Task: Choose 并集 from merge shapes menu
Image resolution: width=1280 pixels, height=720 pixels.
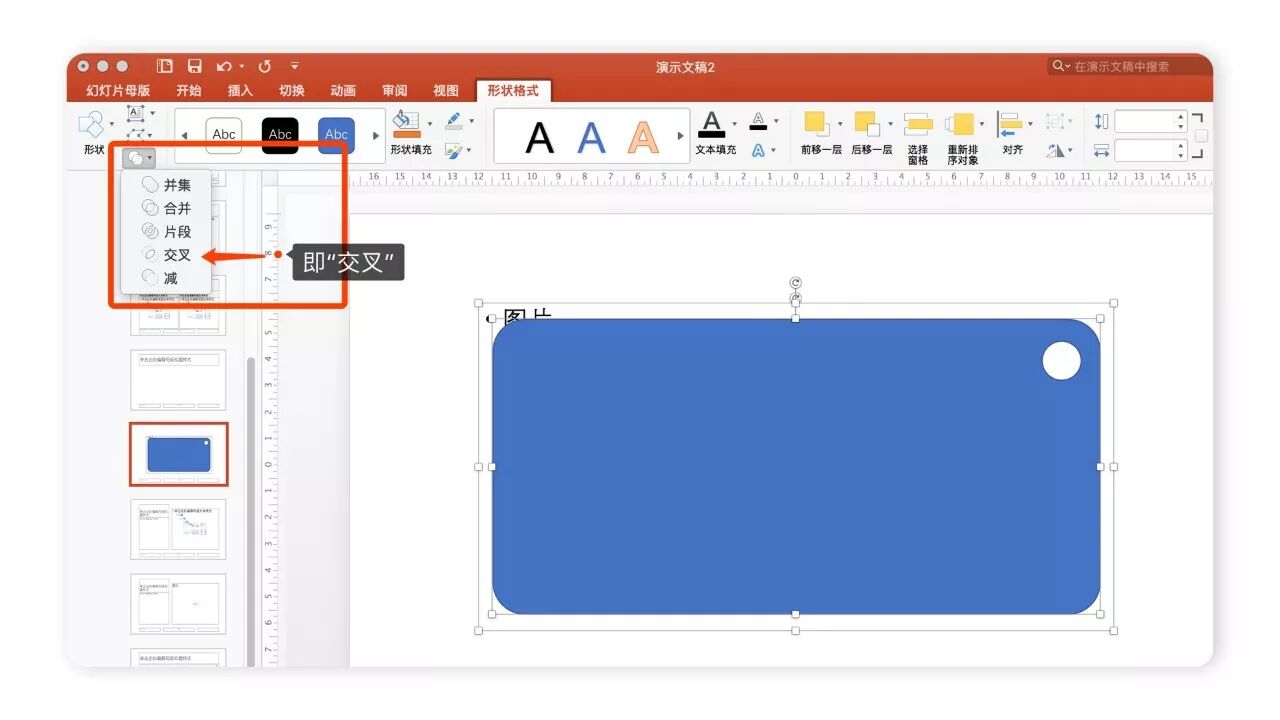Action: (x=166, y=185)
